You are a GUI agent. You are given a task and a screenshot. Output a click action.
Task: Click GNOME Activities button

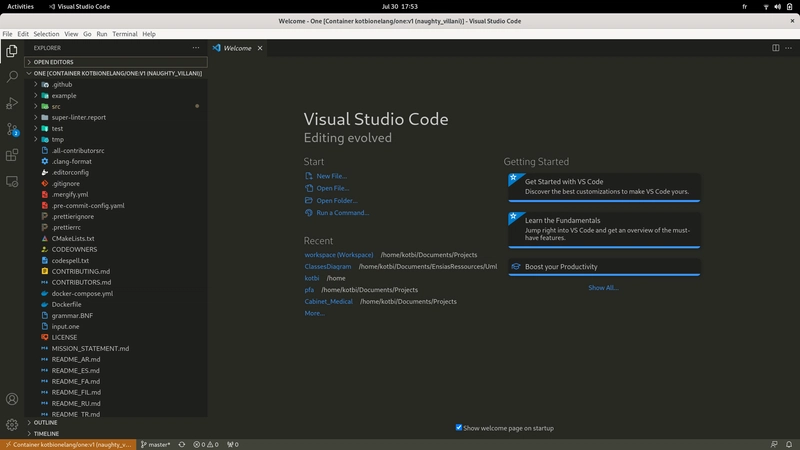click(x=21, y=6)
